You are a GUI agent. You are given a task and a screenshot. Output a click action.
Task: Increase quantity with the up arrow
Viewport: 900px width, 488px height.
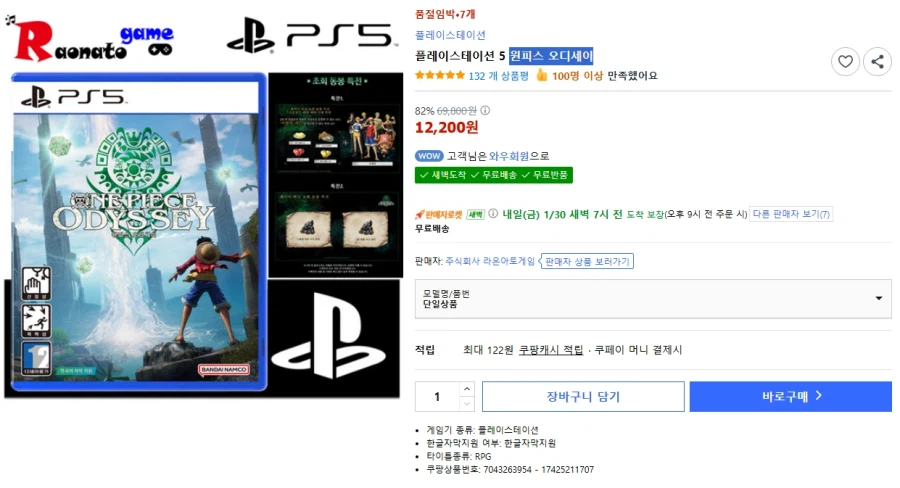coord(467,389)
